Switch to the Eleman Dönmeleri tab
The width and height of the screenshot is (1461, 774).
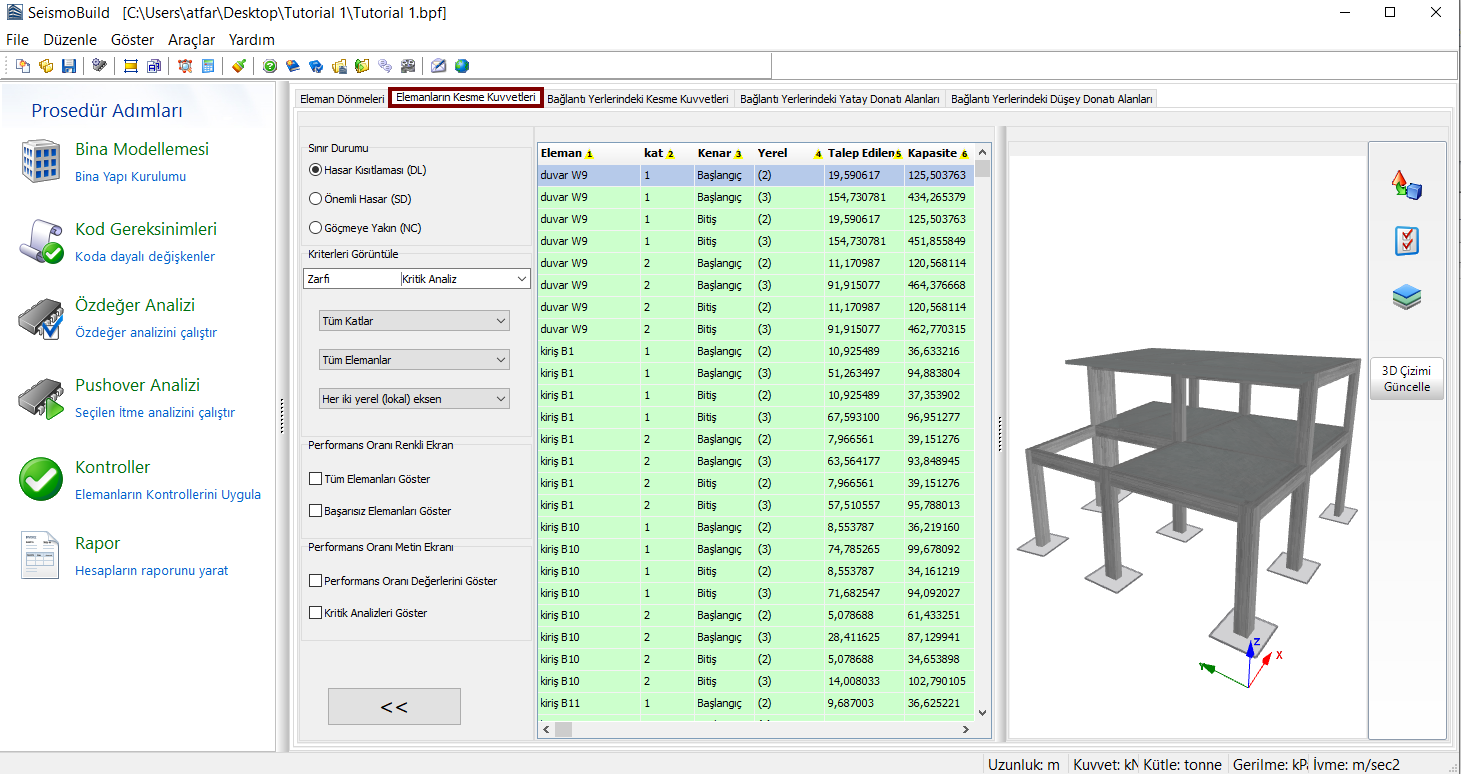[341, 99]
